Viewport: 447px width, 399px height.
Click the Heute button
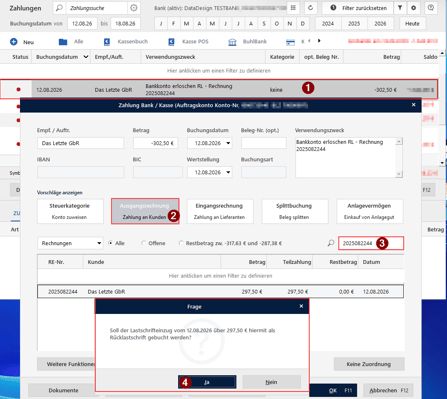click(412, 24)
